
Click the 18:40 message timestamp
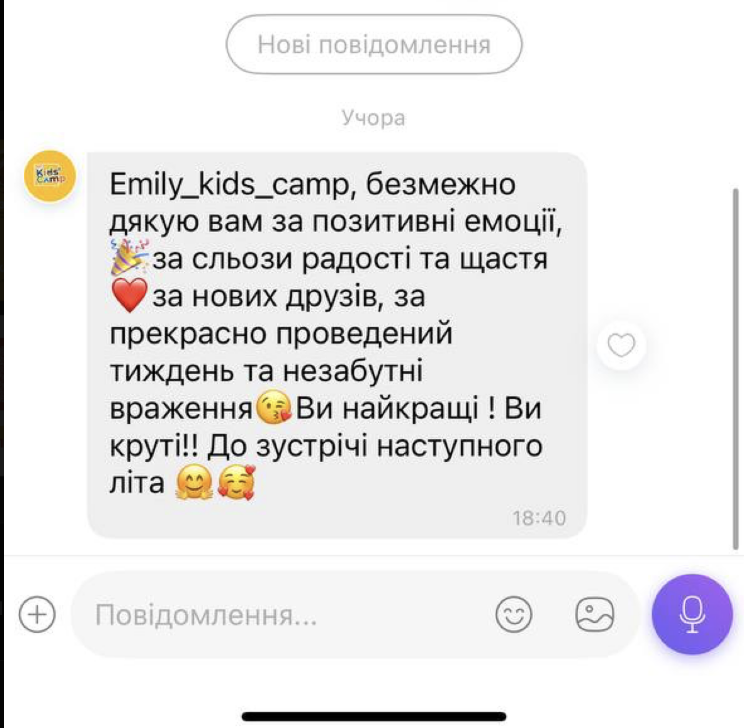pyautogui.click(x=539, y=518)
